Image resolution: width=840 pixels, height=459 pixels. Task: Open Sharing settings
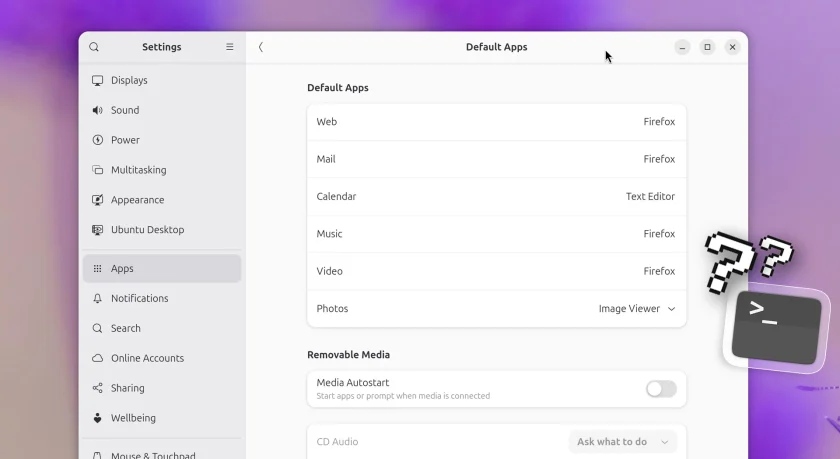[162, 388]
